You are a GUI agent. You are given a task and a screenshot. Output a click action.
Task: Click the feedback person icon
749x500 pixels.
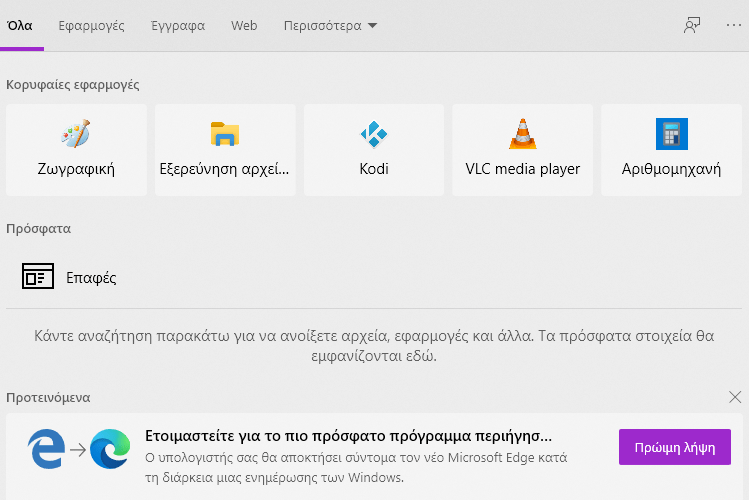tap(692, 25)
